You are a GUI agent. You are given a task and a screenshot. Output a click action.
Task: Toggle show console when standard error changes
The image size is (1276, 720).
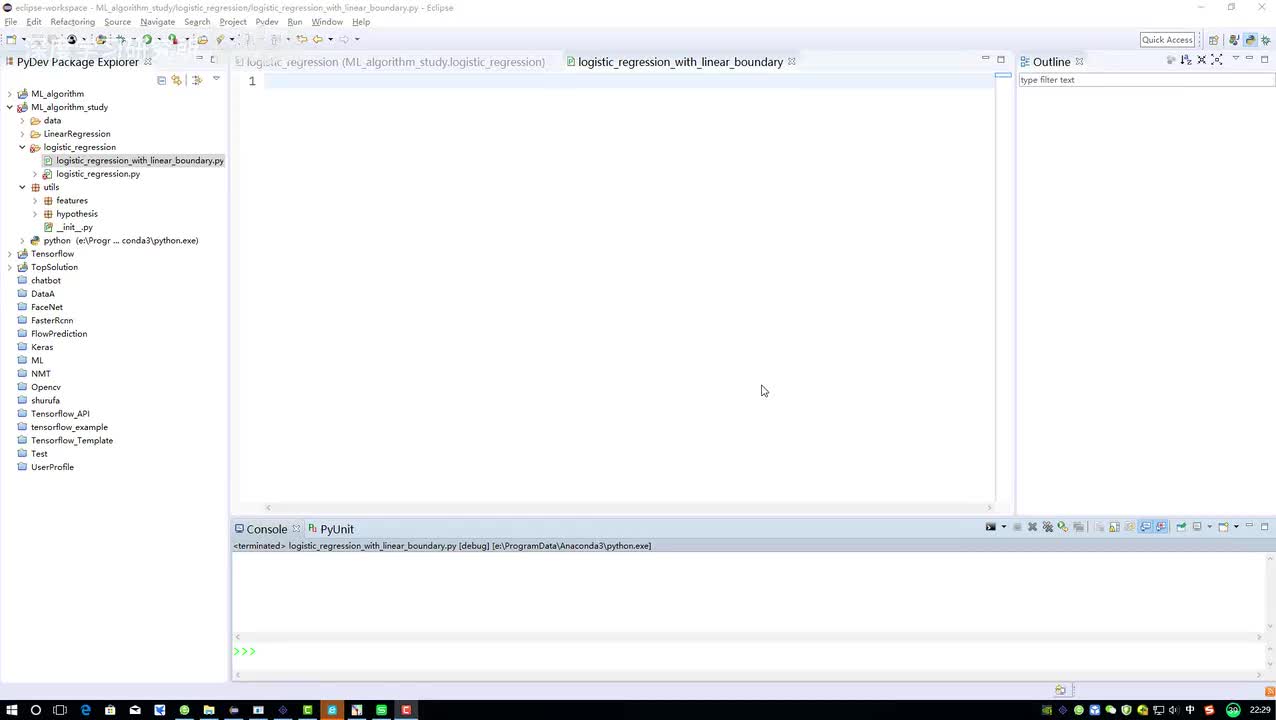[1161, 527]
